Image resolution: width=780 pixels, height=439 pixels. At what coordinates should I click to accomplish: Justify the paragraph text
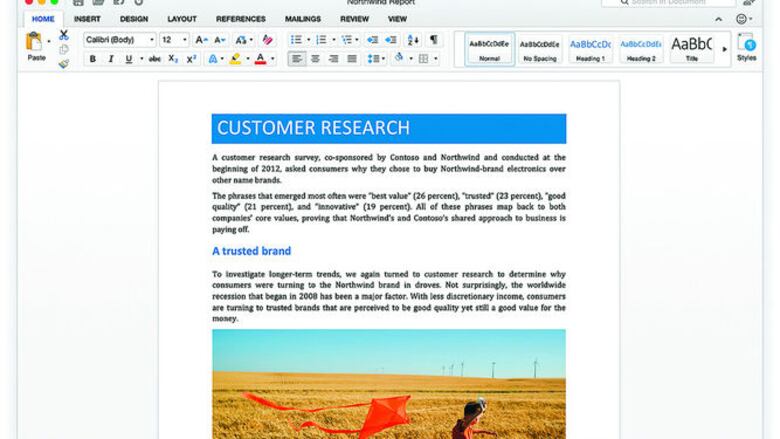[352, 59]
